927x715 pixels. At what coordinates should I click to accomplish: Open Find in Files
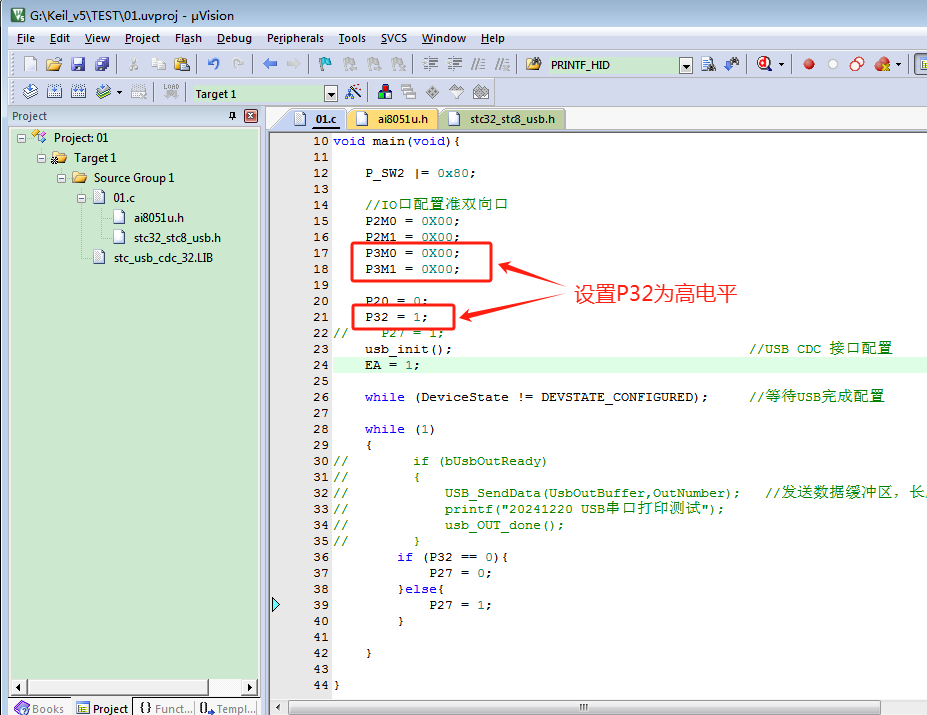coord(533,64)
